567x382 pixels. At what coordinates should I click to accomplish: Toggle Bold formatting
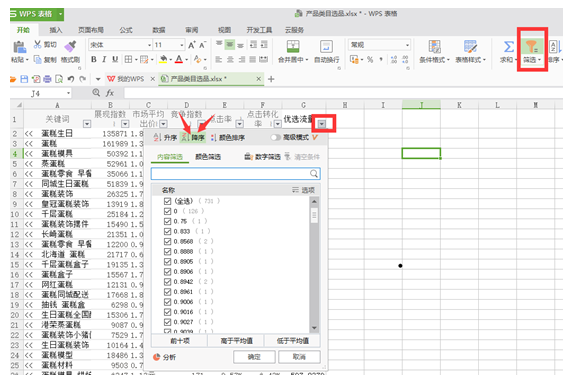click(94, 59)
